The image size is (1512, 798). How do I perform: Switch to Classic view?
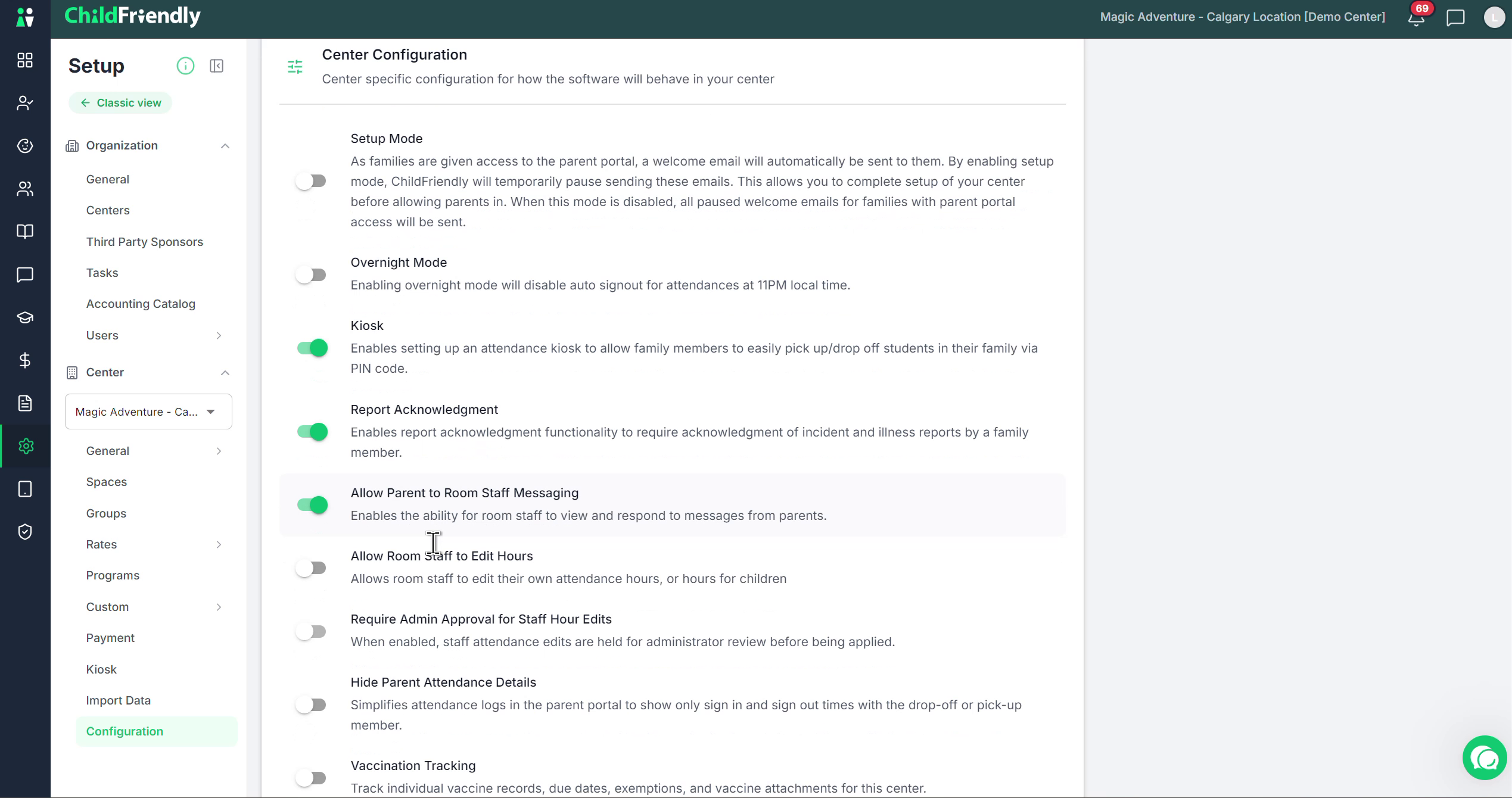coord(120,102)
